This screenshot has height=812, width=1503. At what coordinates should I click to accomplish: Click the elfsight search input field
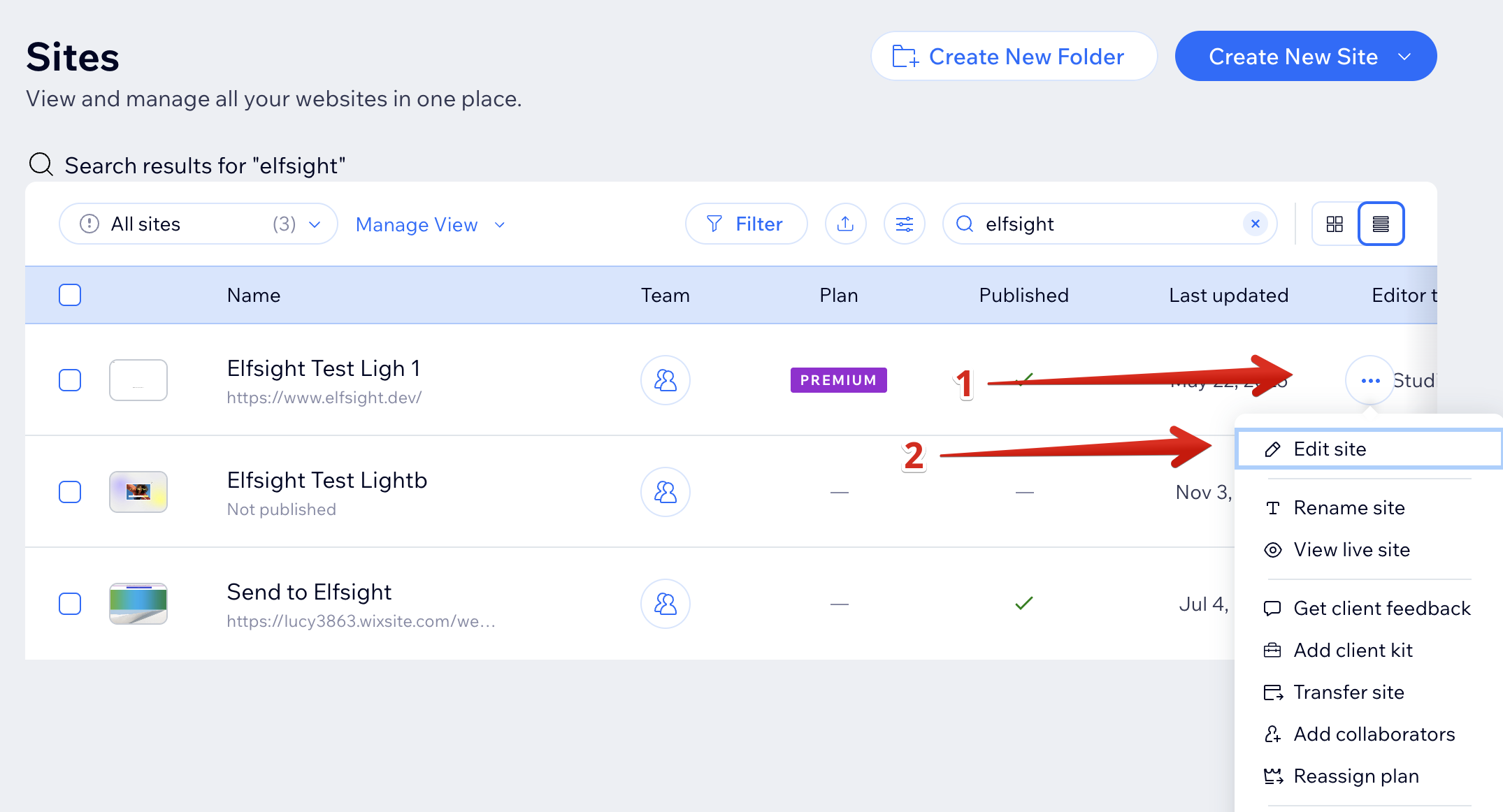click(x=1109, y=224)
